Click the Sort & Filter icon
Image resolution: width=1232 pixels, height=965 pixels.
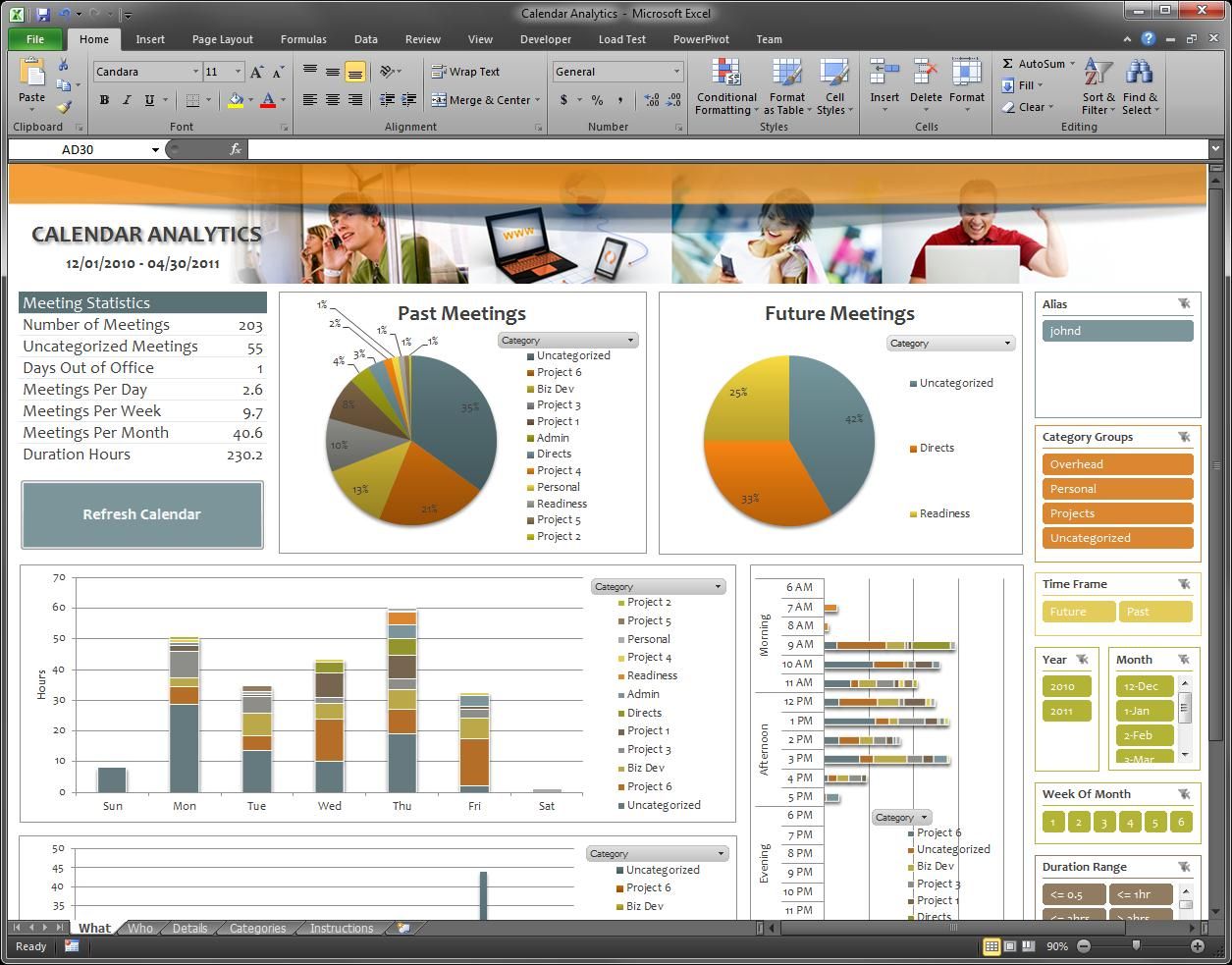[1098, 75]
